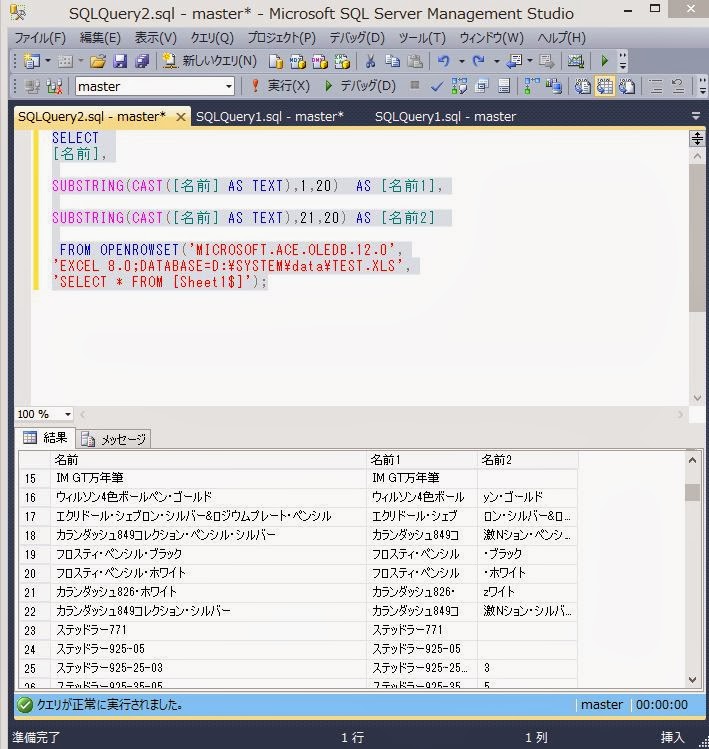Expand the Undo history dropdown arrow
Image resolution: width=709 pixels, height=749 pixels.
462,61
